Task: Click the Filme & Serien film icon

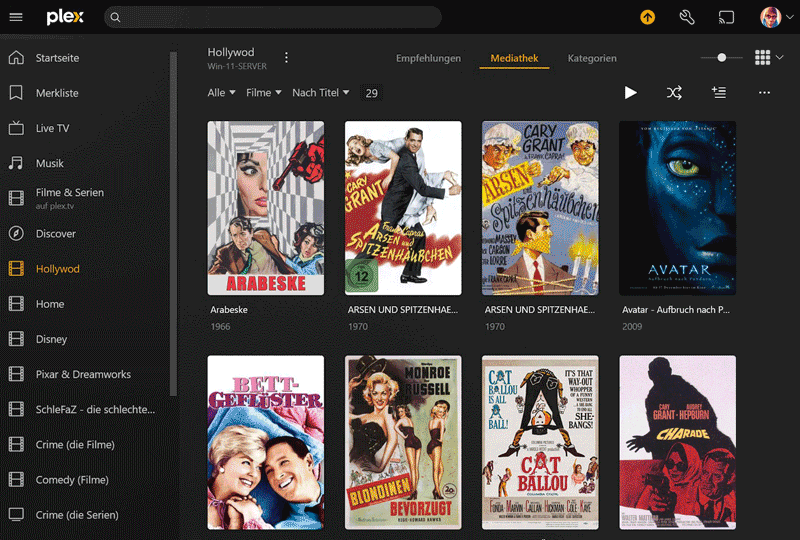Action: pos(16,198)
